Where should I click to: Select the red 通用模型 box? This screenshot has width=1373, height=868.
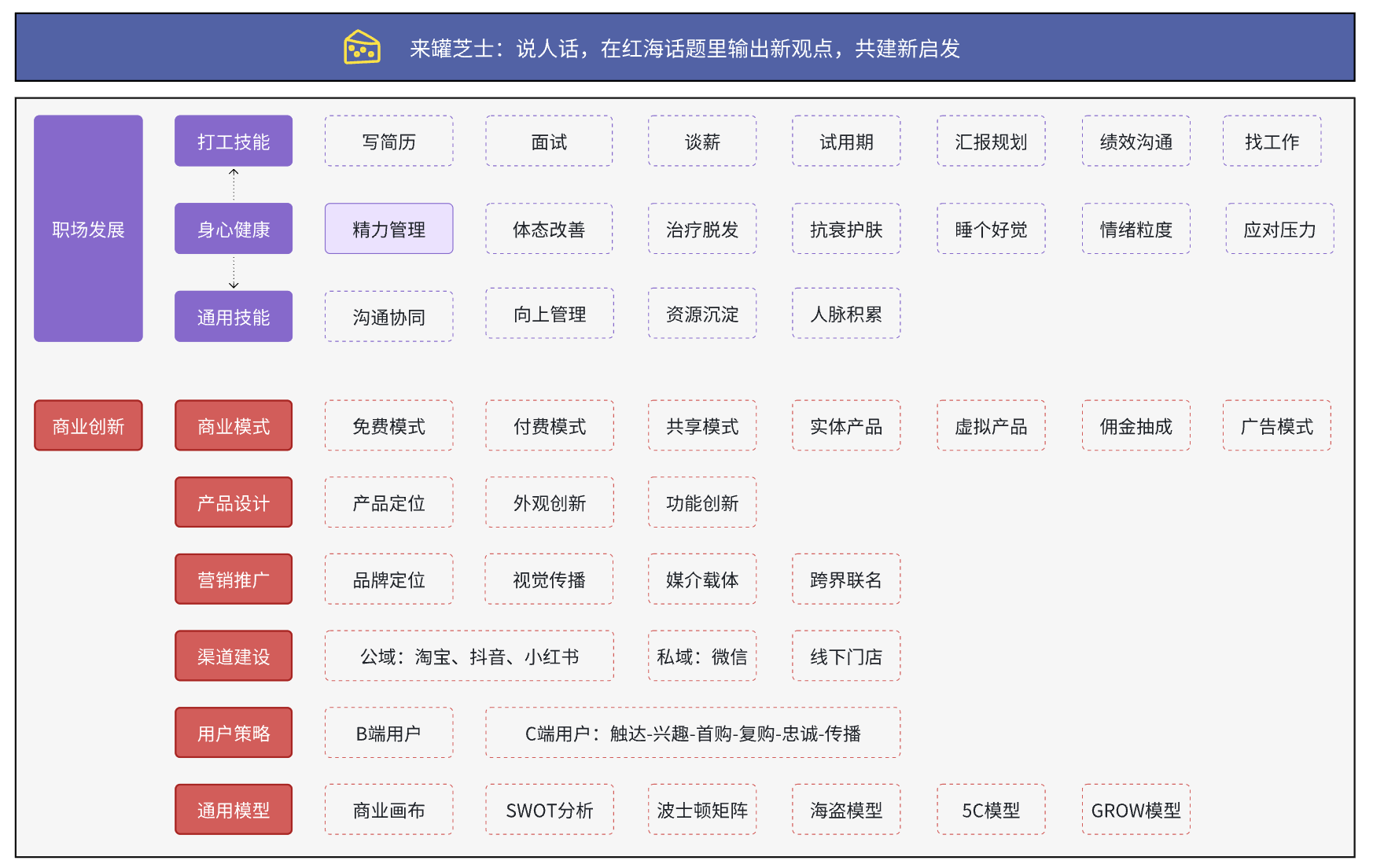click(234, 810)
